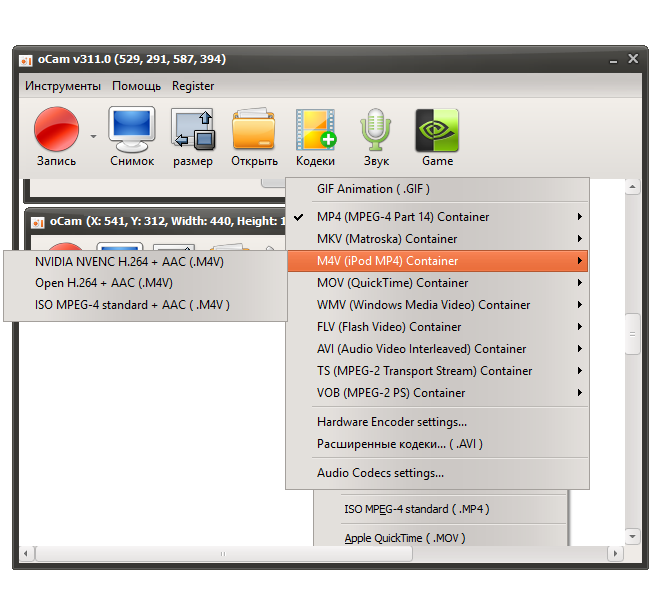The height and width of the screenshot is (591, 668).
Task: Click the horizontal scrollbar thumb at bottom
Action: tap(224, 554)
